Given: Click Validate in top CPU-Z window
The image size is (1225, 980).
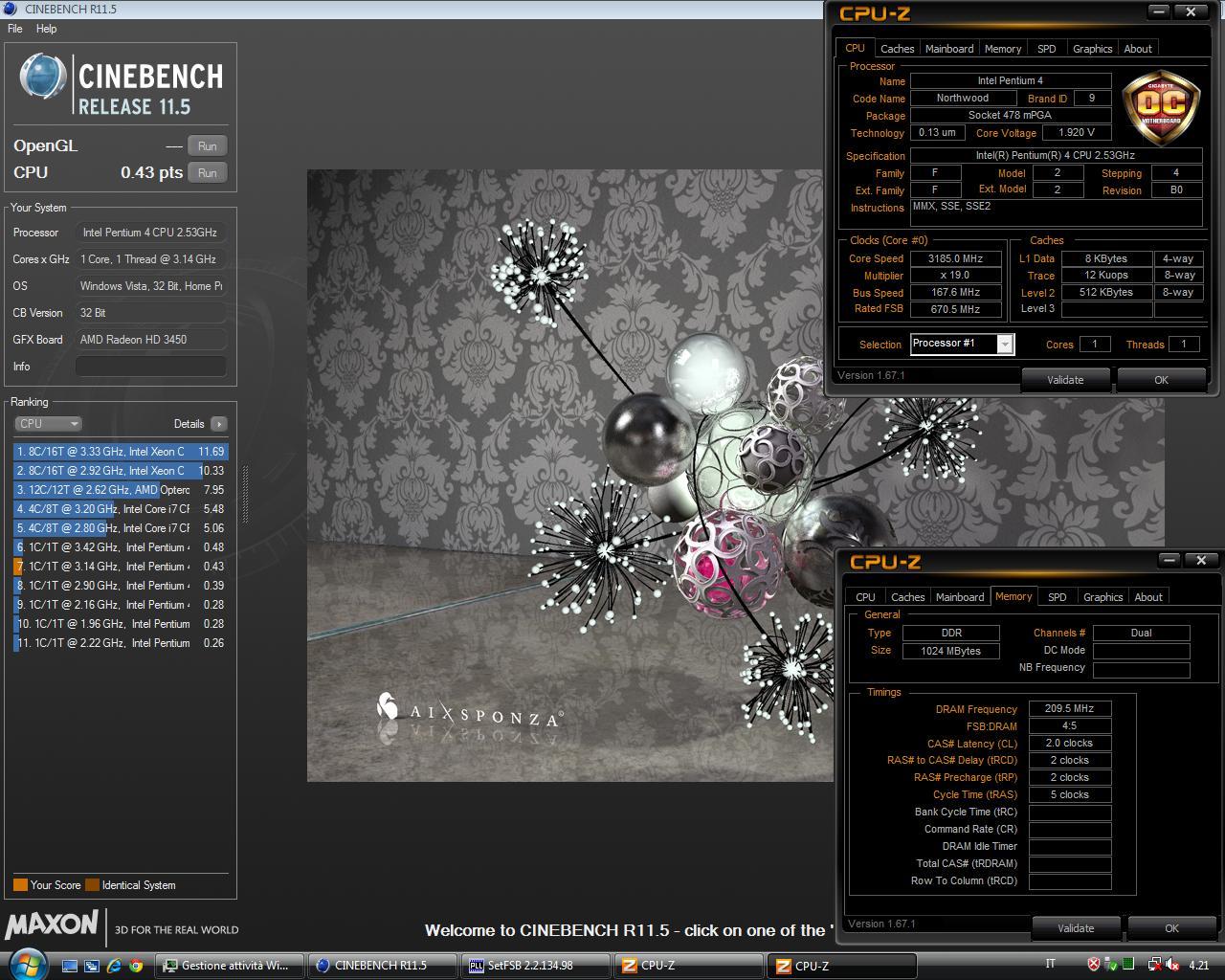Looking at the screenshot, I should (1065, 380).
